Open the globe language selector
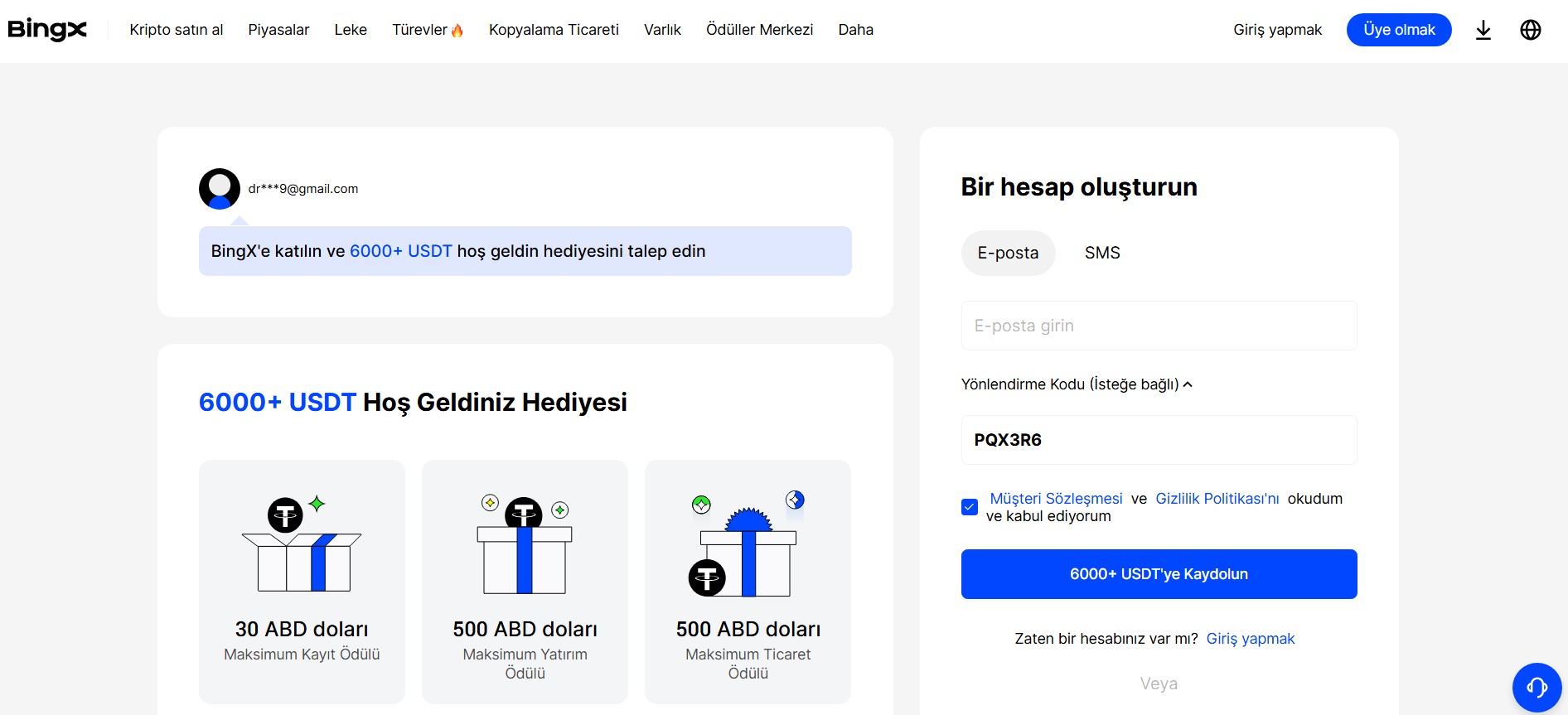Screen dimensions: 1568x715 [1531, 30]
